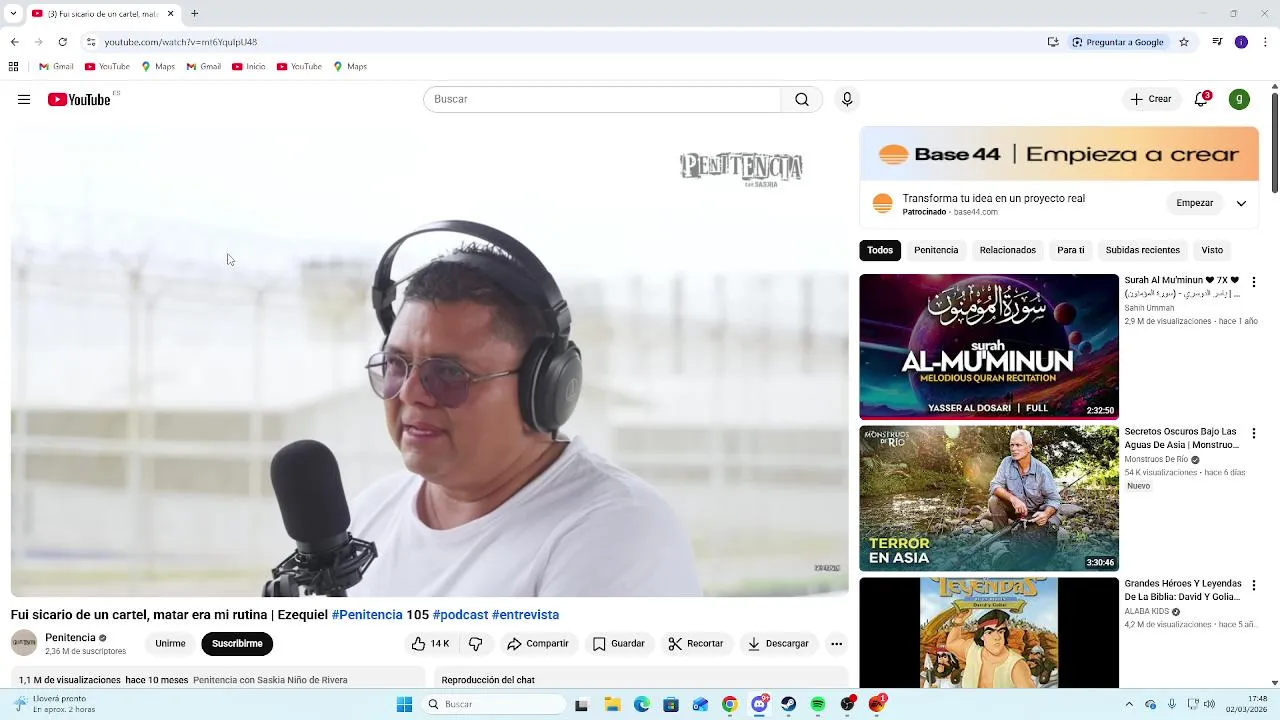The image size is (1280, 720).
Task: Open Discord from taskbar
Action: [760, 704]
